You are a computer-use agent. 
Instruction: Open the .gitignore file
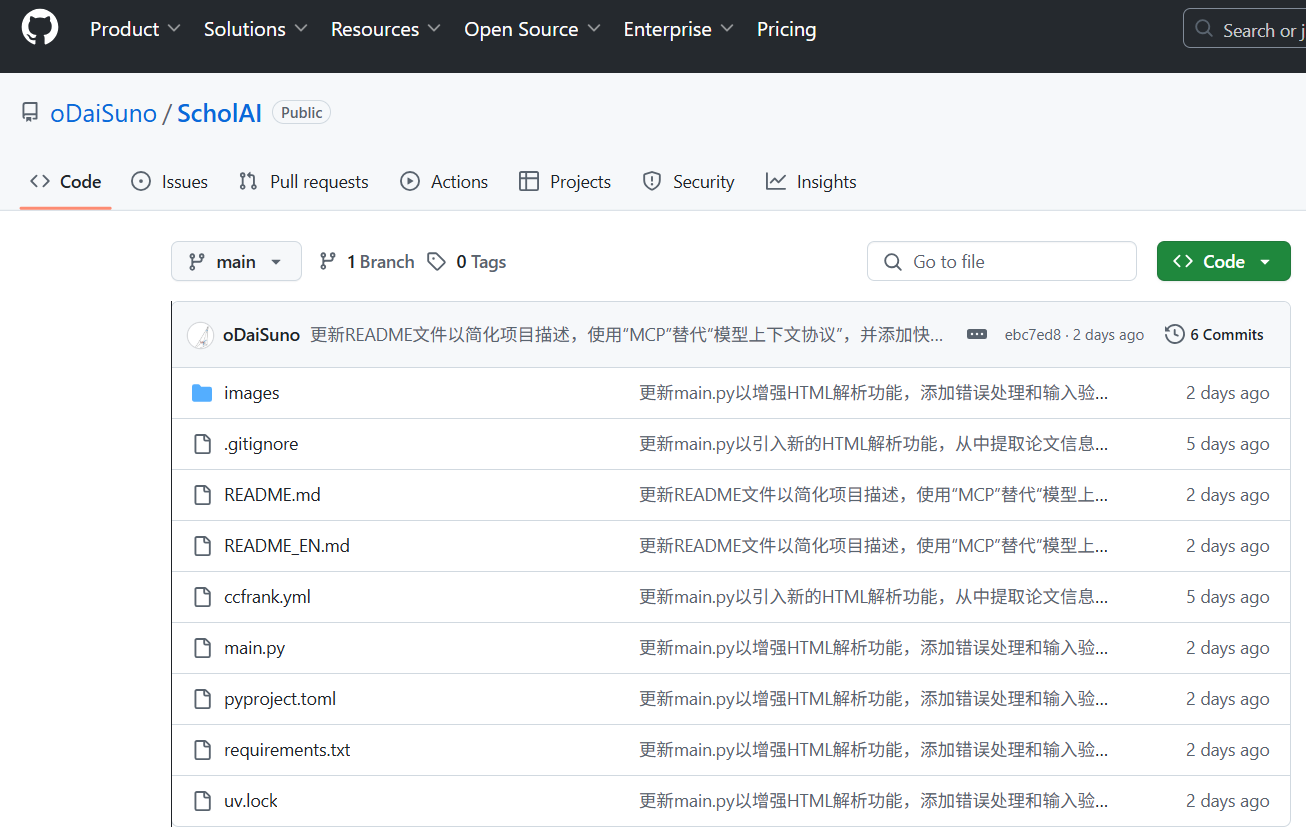pyautogui.click(x=261, y=444)
